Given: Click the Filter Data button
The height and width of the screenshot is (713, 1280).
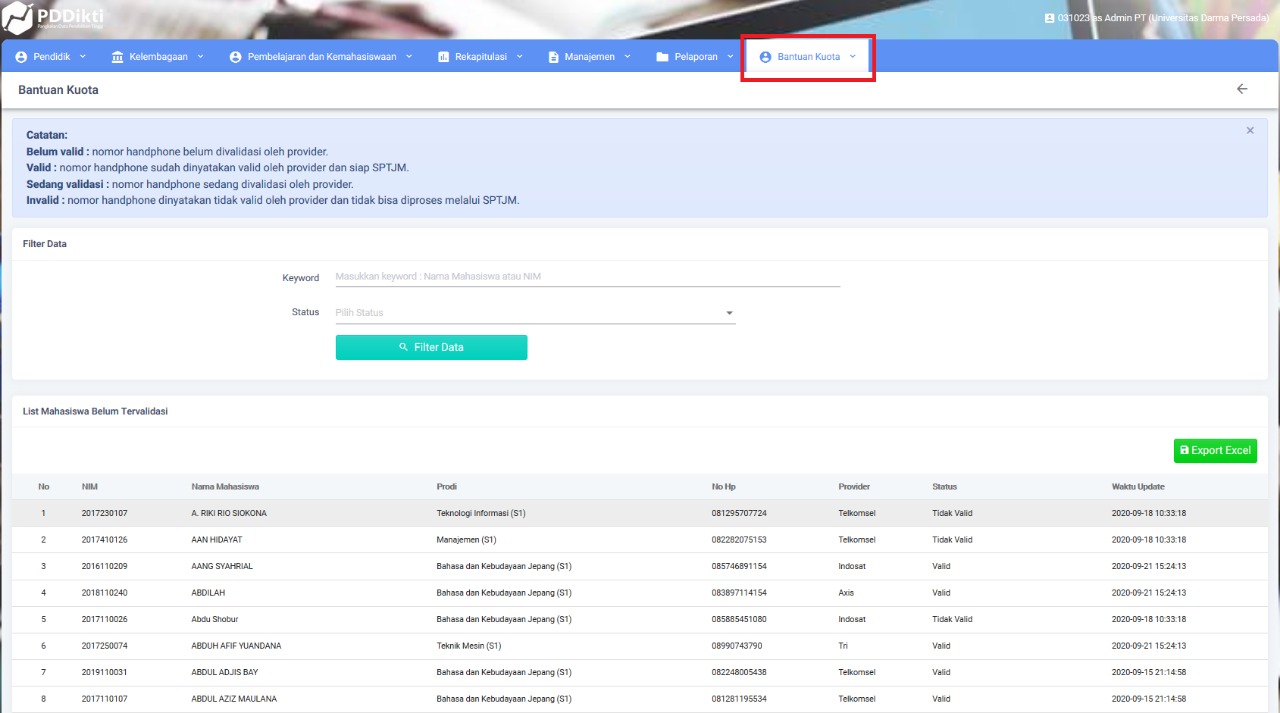Looking at the screenshot, I should click(x=431, y=347).
